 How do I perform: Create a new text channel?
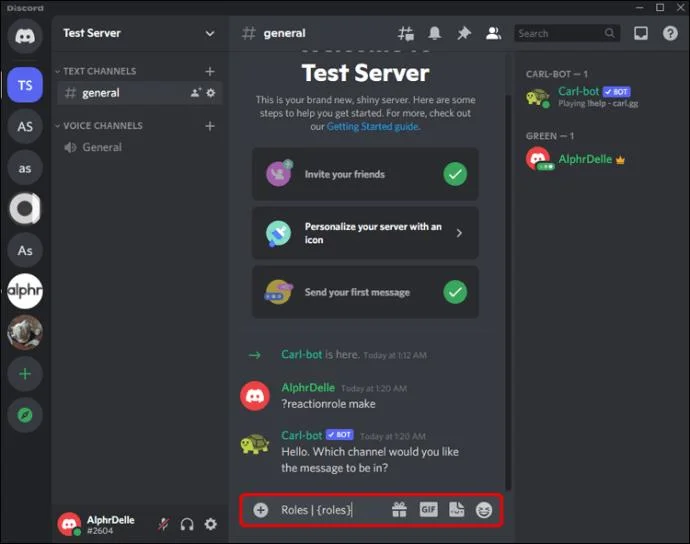tap(210, 71)
